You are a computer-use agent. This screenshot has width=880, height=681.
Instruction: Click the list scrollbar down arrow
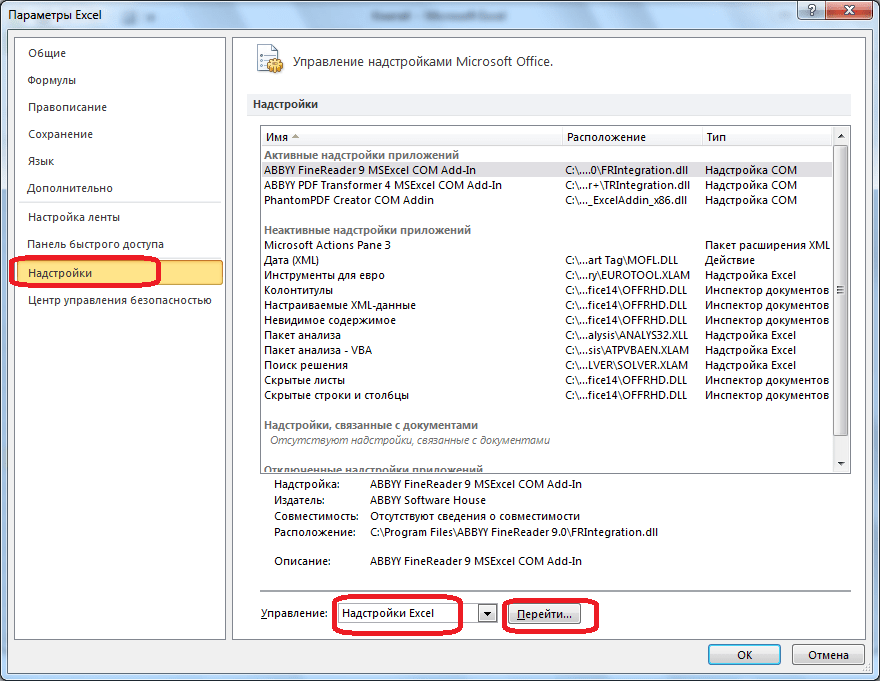point(841,464)
